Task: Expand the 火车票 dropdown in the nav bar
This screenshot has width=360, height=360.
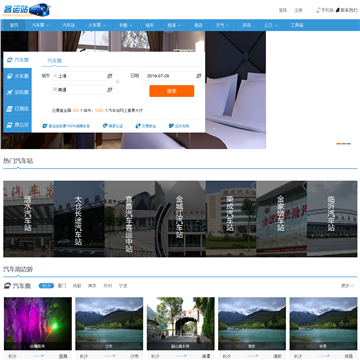Action: 97,25
